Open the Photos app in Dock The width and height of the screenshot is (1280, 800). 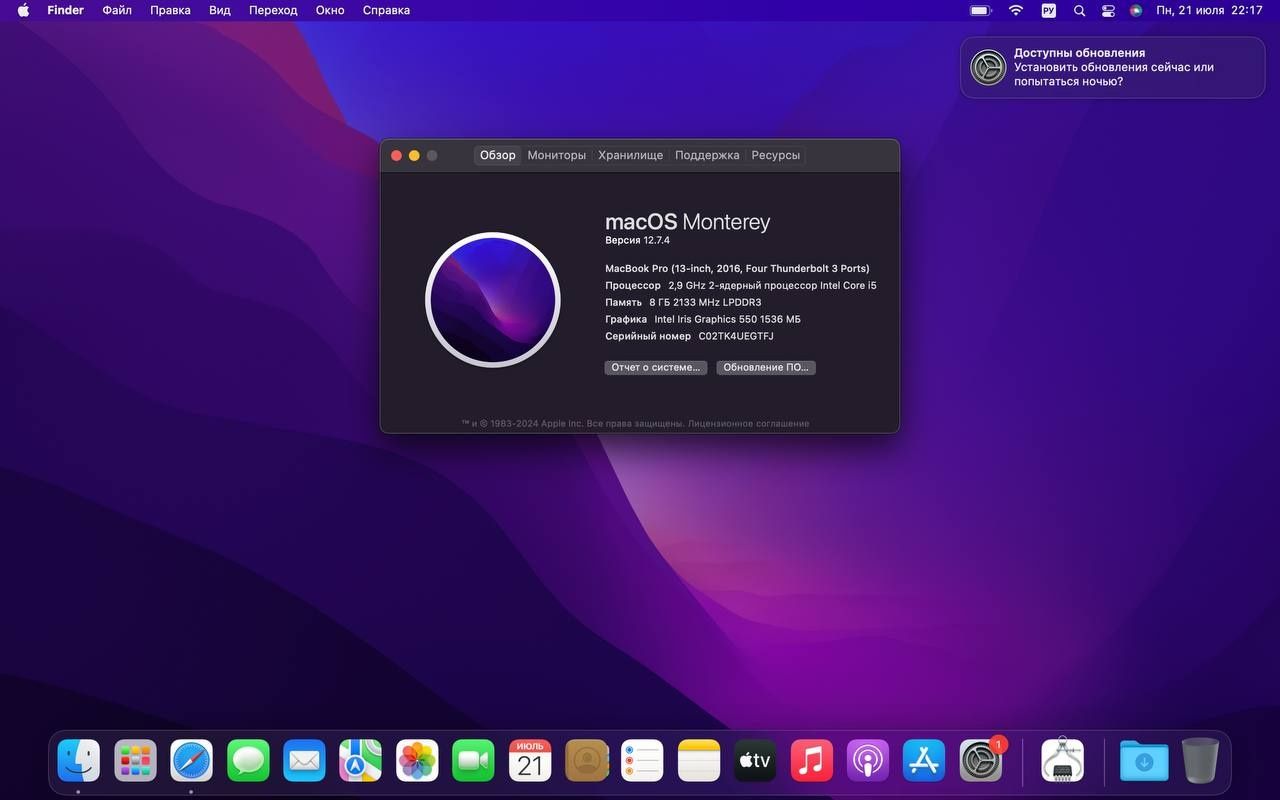pos(417,761)
